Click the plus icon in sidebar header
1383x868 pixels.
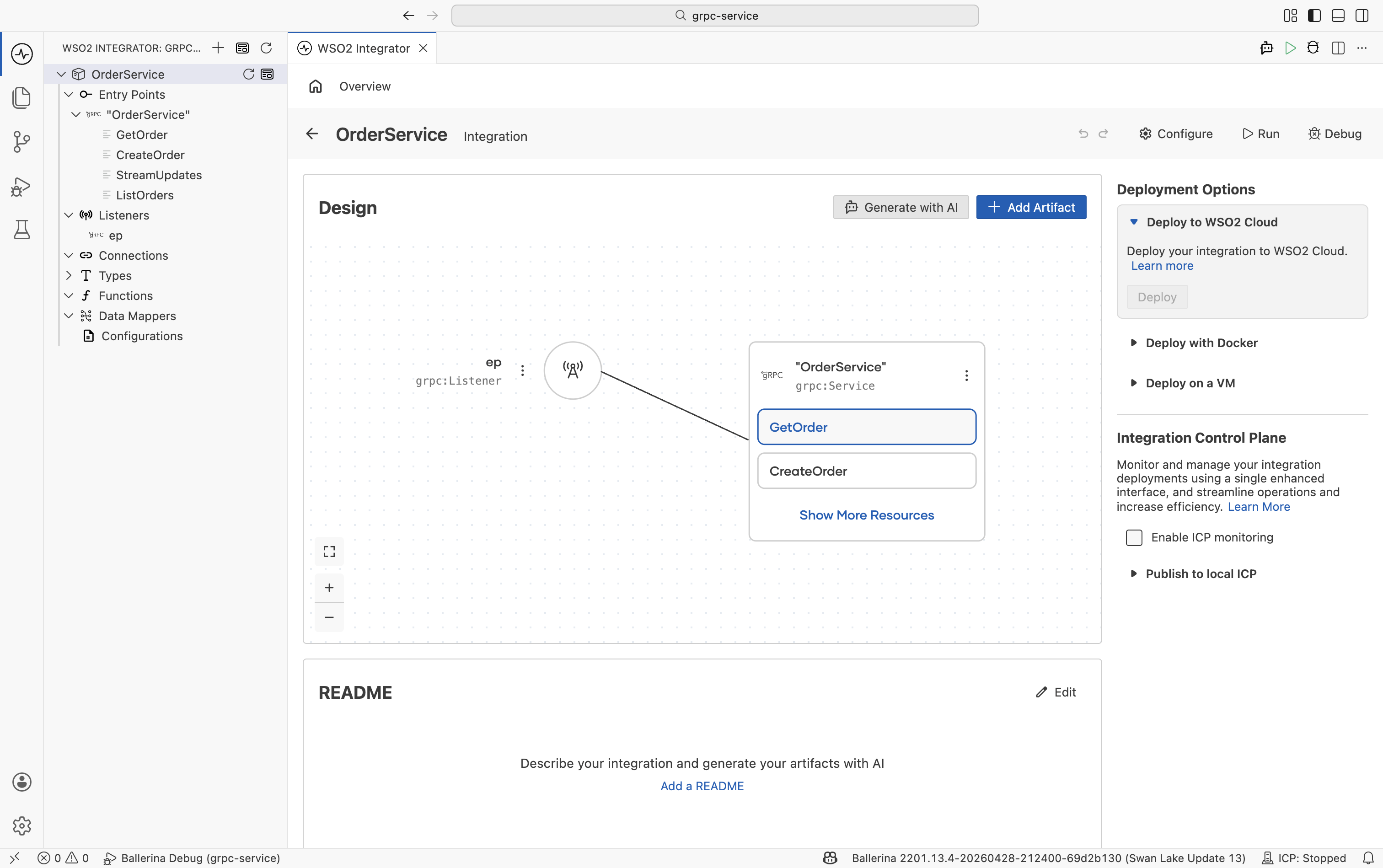pyautogui.click(x=218, y=48)
